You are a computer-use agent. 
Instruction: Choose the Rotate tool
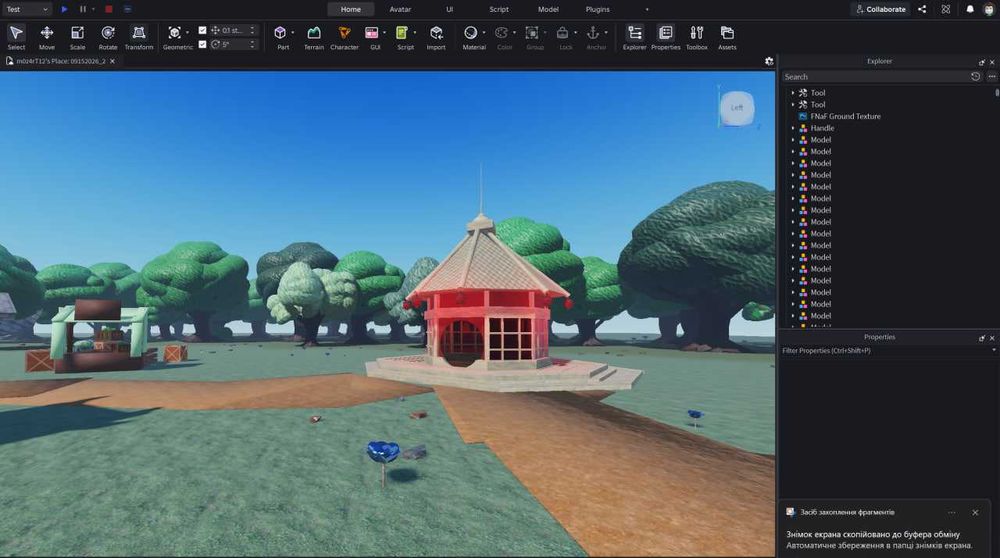point(108,37)
